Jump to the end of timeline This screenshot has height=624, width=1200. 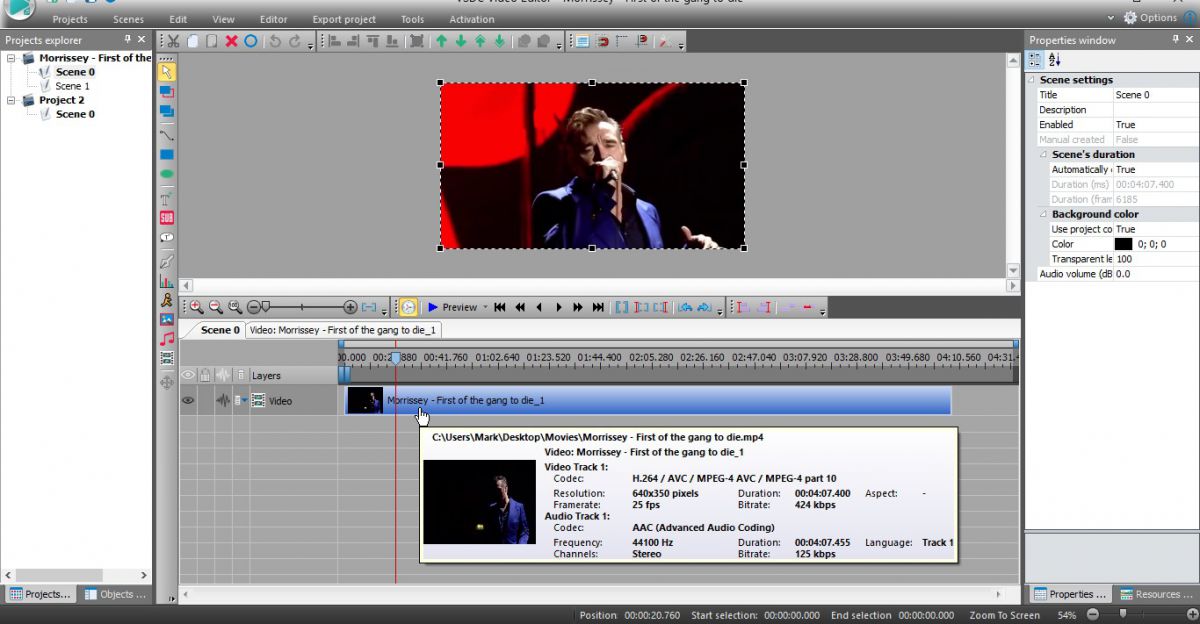(x=598, y=307)
